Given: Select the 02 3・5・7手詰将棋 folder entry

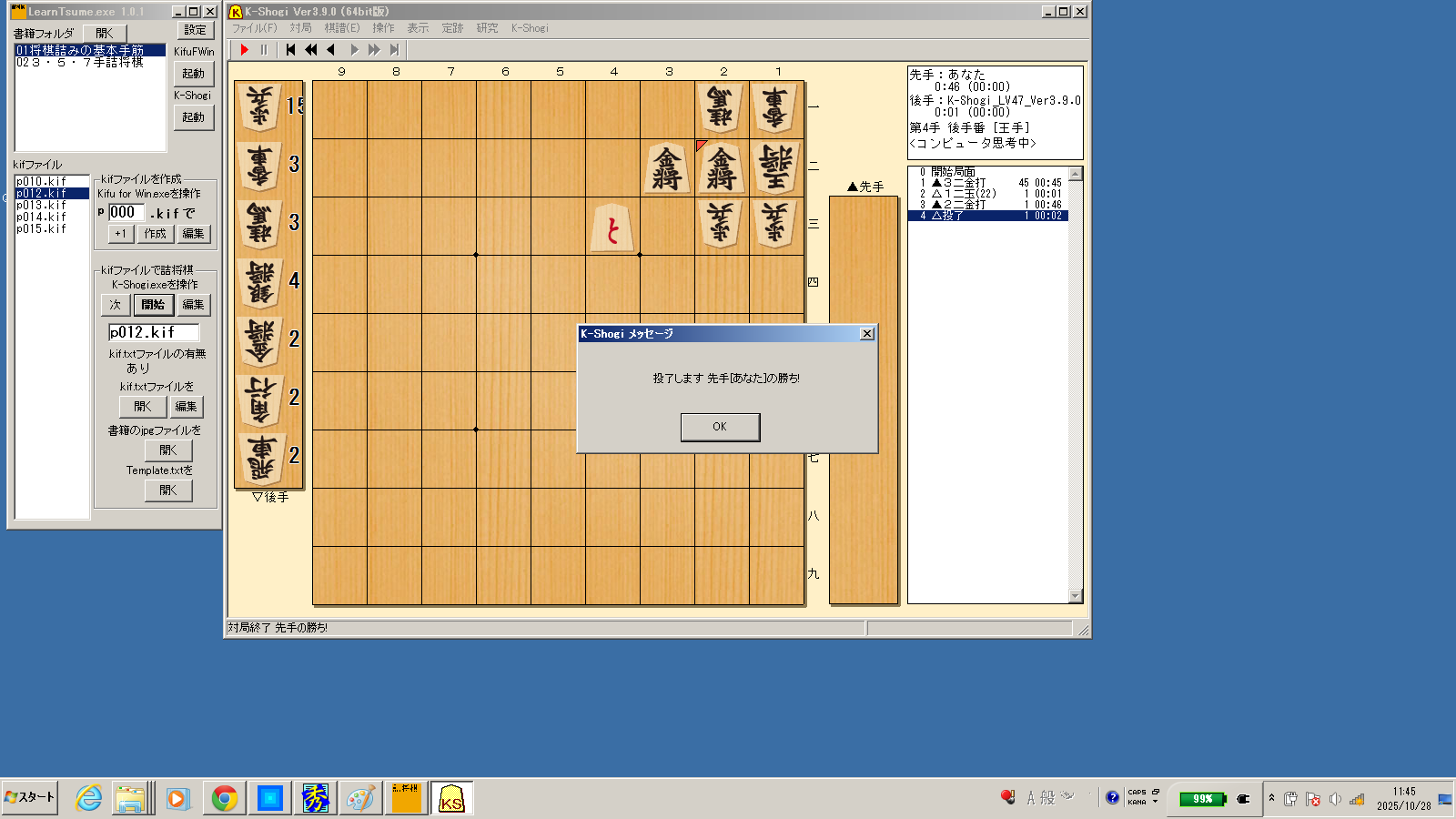Looking at the screenshot, I should pyautogui.click(x=80, y=63).
